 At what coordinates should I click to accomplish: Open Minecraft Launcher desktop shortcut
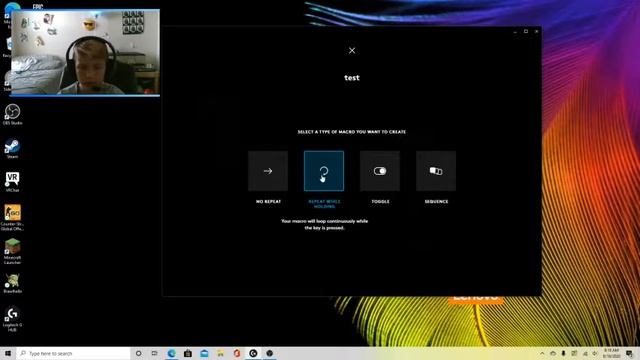pos(12,251)
